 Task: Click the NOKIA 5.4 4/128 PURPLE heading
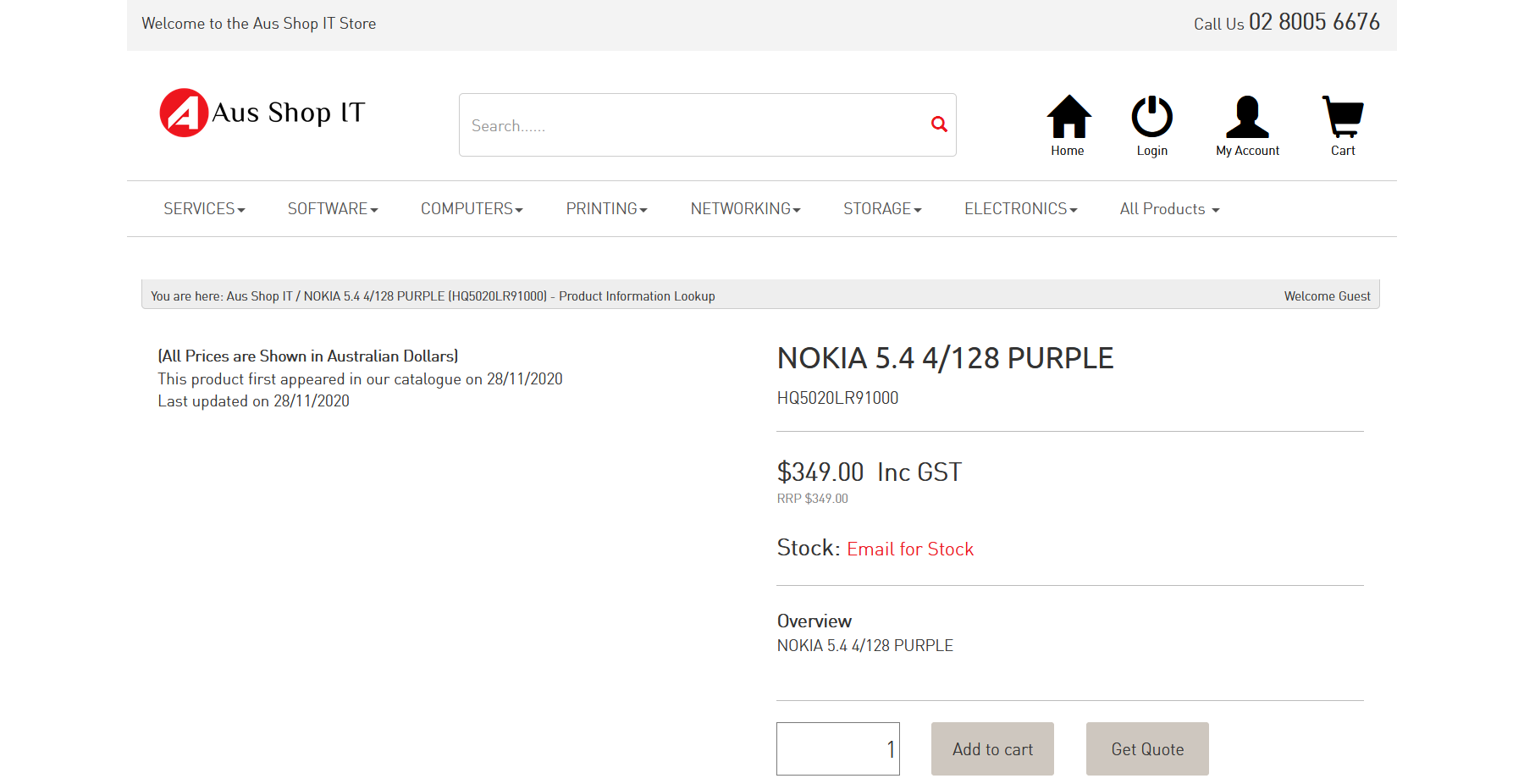click(945, 358)
